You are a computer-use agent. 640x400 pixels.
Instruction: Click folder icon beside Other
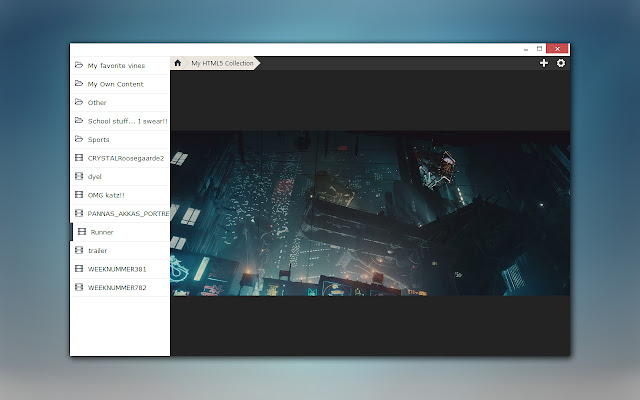click(x=79, y=102)
